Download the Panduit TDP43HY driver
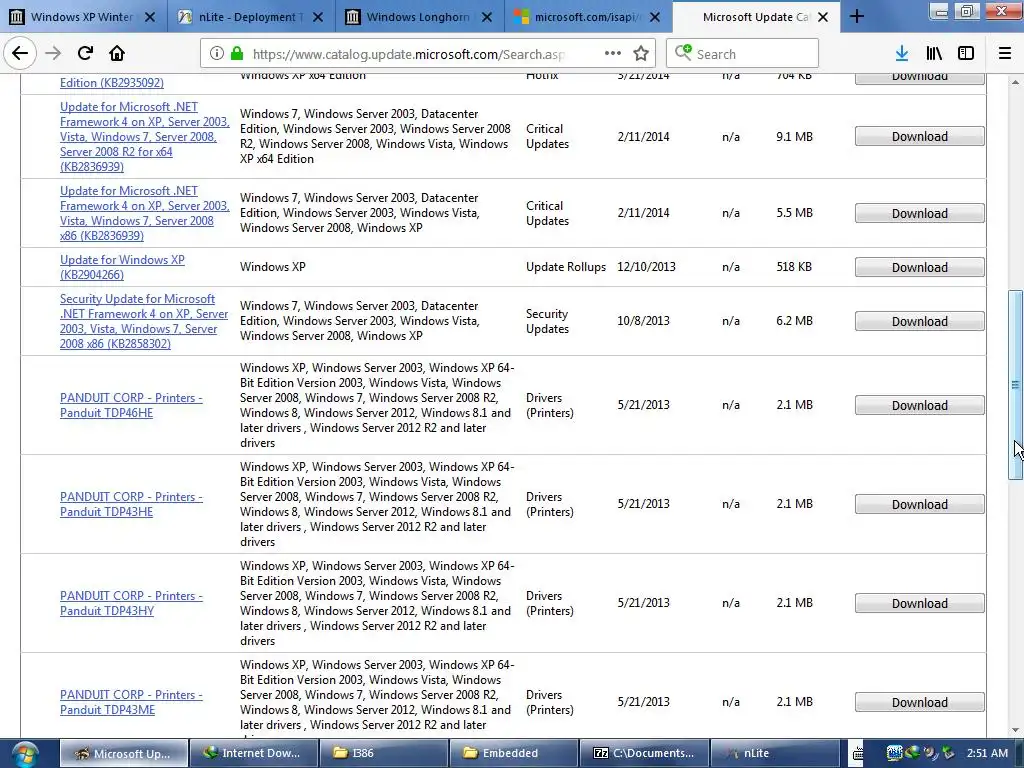Image resolution: width=1024 pixels, height=768 pixels. tap(920, 603)
